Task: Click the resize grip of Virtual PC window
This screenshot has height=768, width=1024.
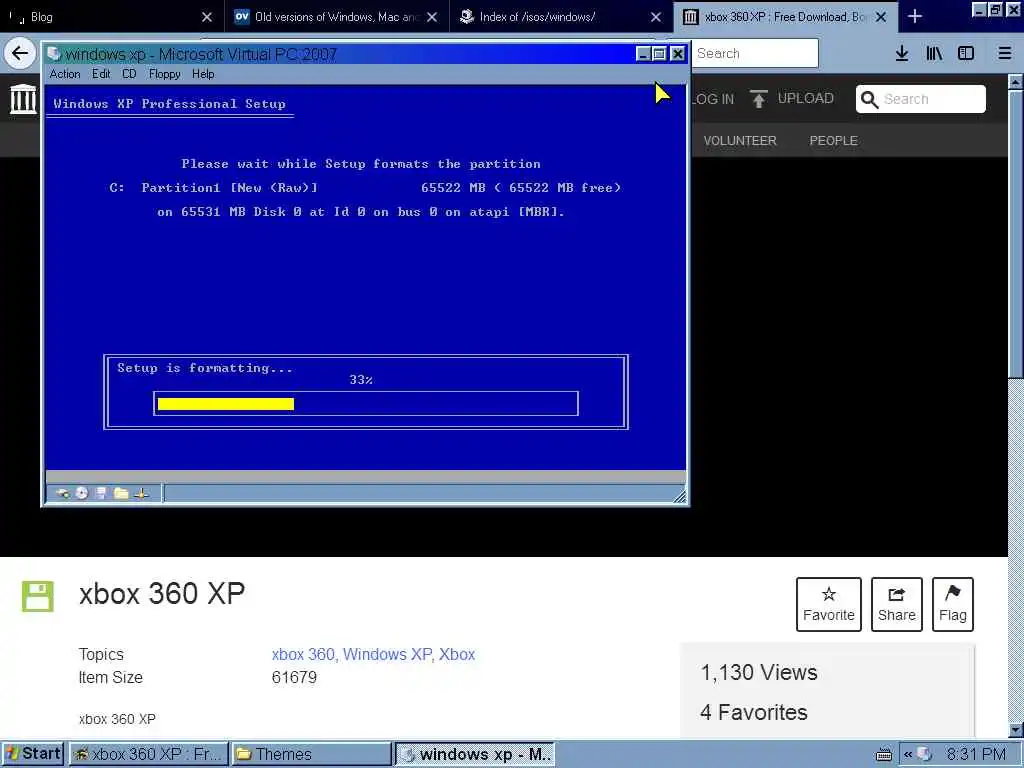Action: (x=679, y=496)
